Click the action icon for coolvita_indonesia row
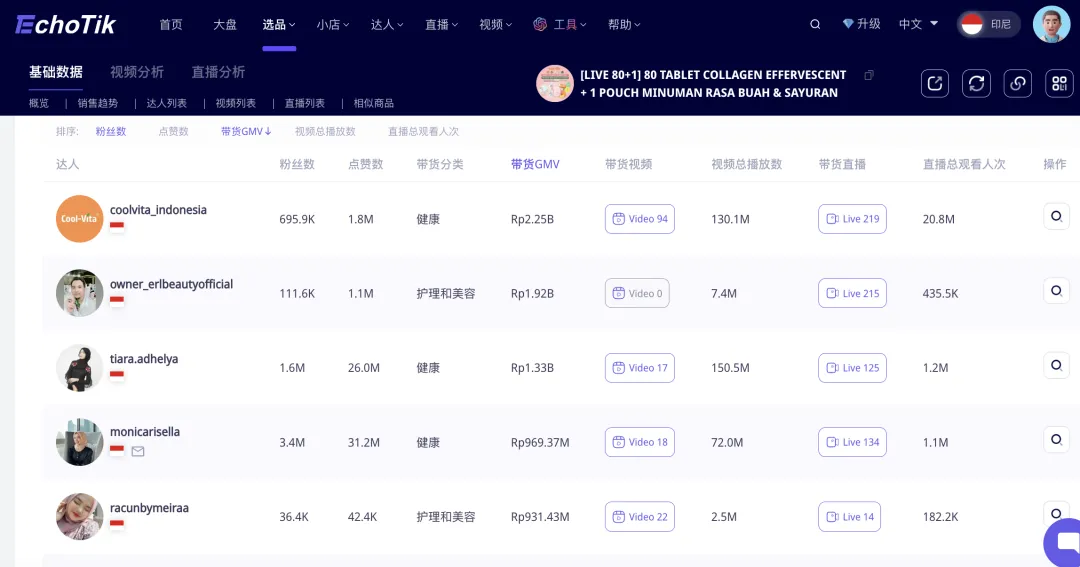1080x567 pixels. (x=1056, y=216)
